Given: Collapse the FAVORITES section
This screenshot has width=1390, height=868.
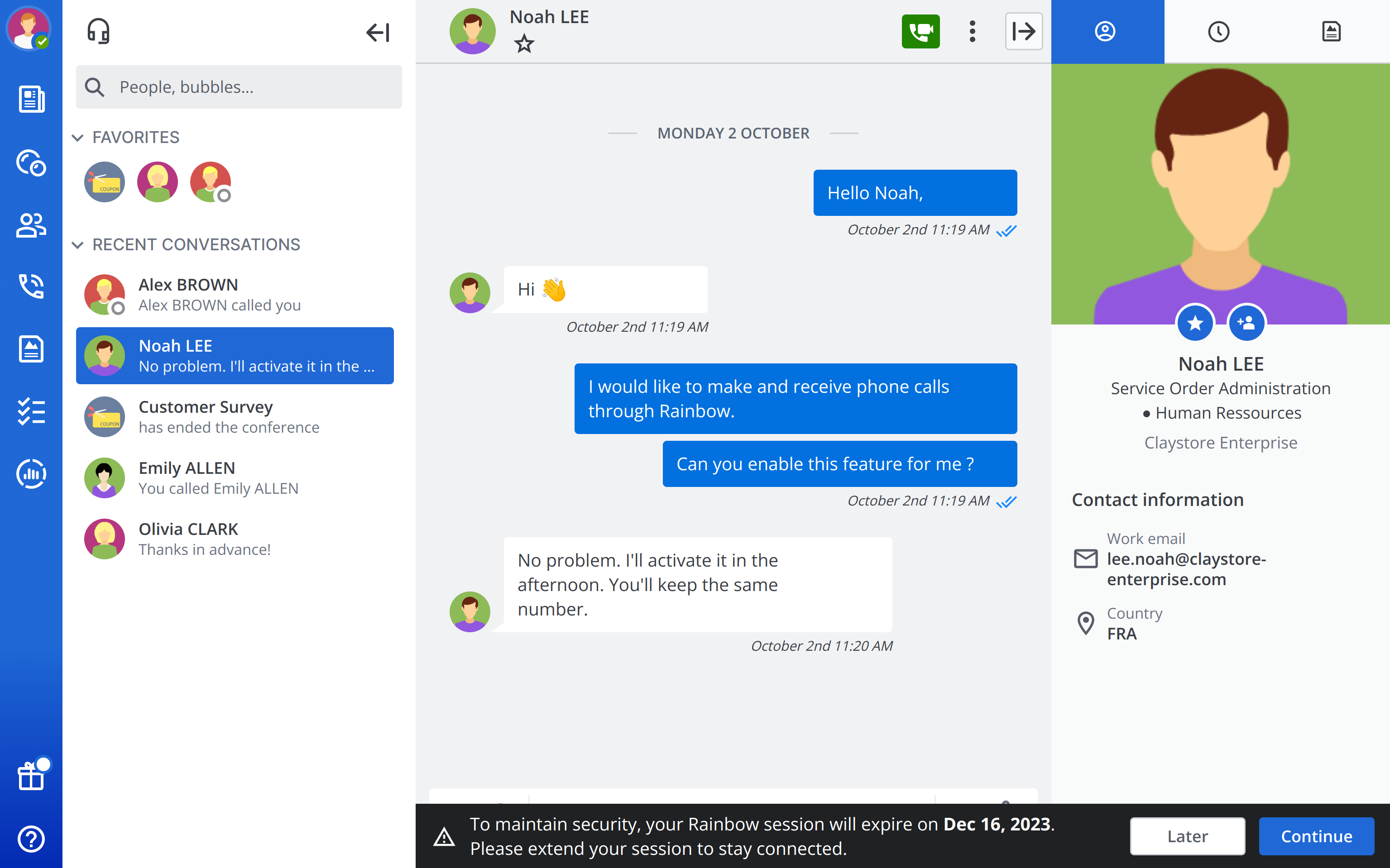Looking at the screenshot, I should [77, 138].
